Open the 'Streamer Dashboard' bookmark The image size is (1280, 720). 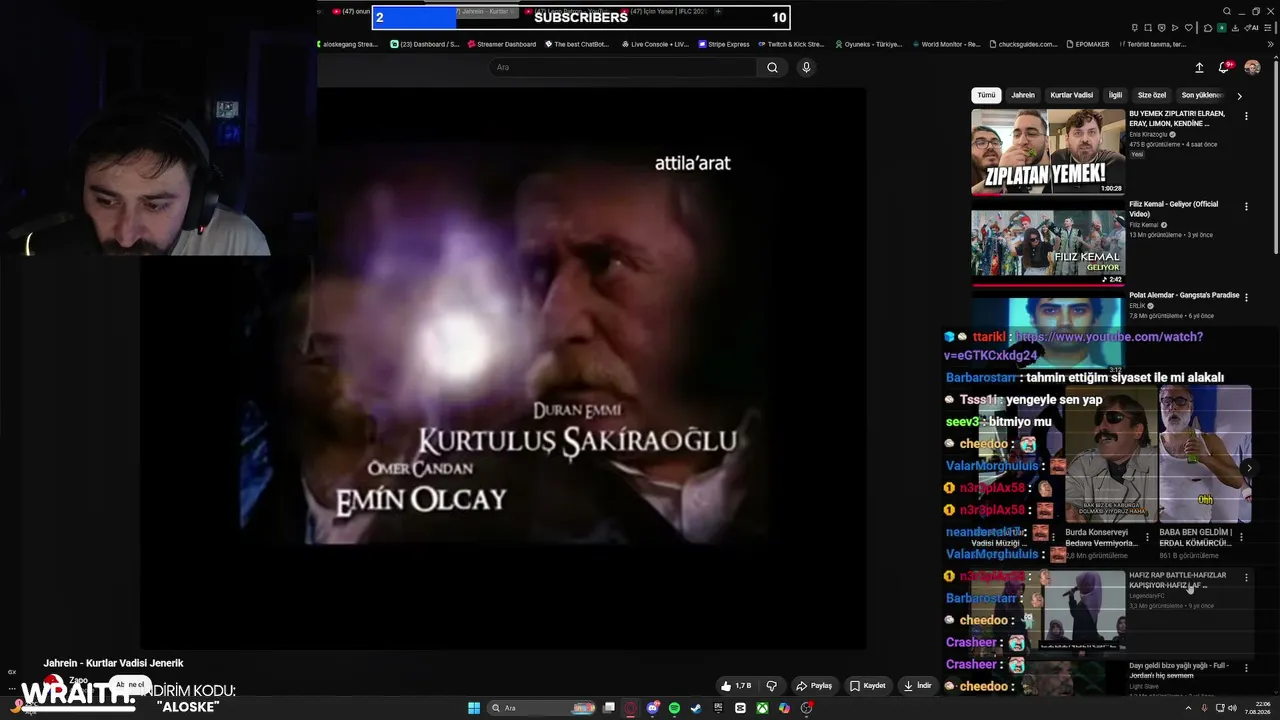coord(501,44)
